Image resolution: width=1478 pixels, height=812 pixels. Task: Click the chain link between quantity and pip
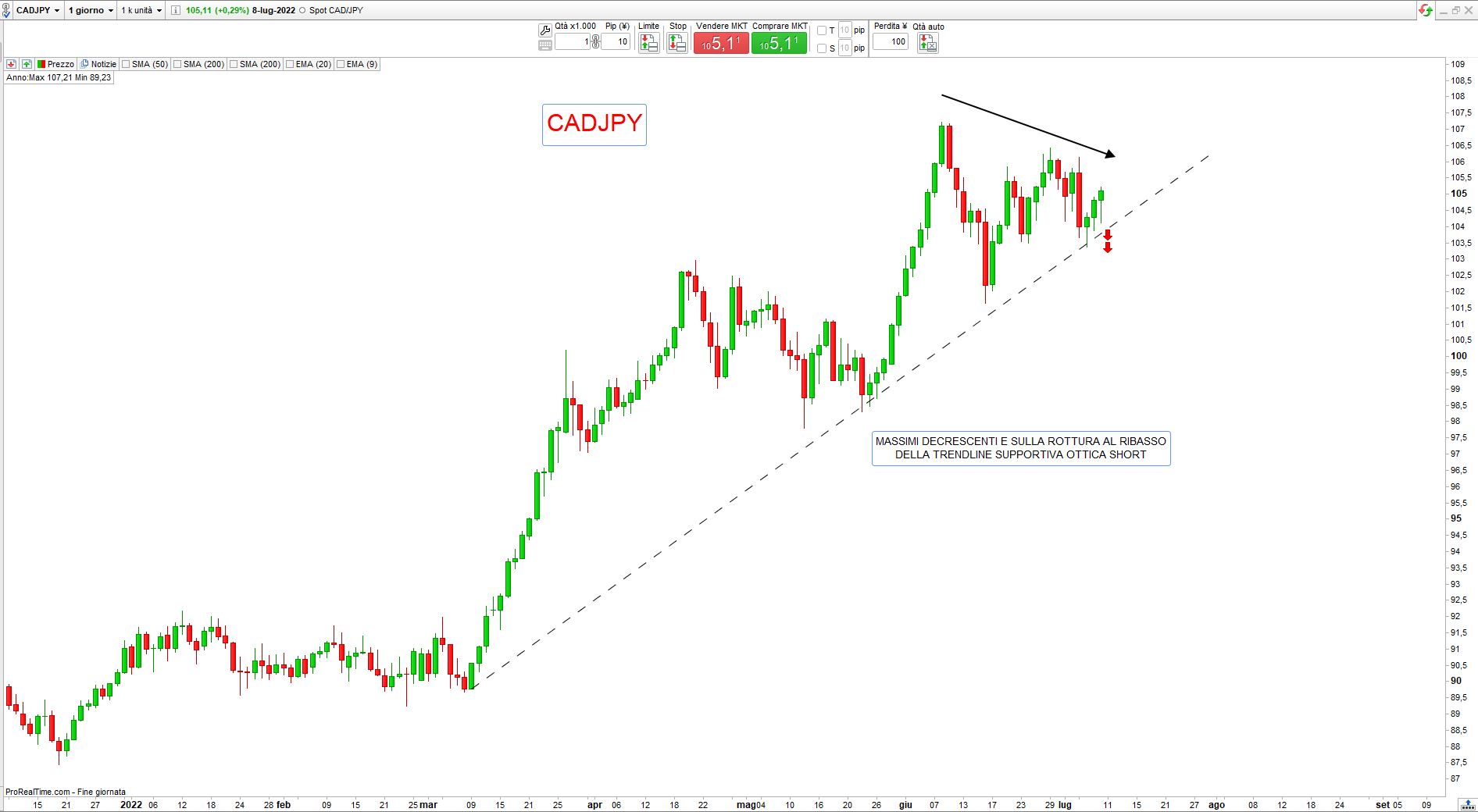pyautogui.click(x=596, y=42)
